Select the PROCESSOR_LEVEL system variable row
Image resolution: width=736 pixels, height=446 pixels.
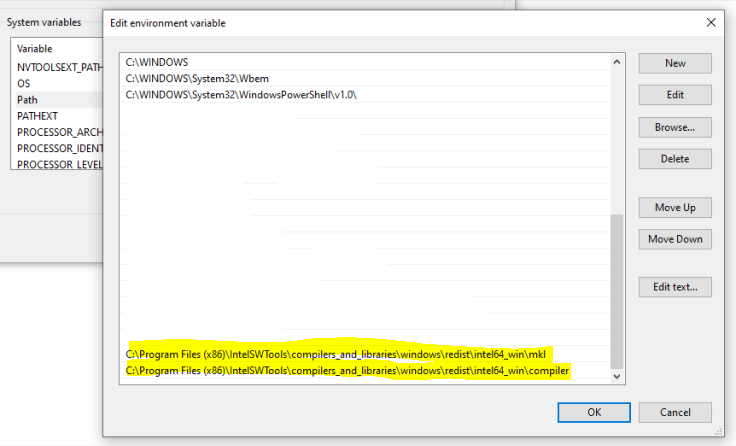point(57,164)
